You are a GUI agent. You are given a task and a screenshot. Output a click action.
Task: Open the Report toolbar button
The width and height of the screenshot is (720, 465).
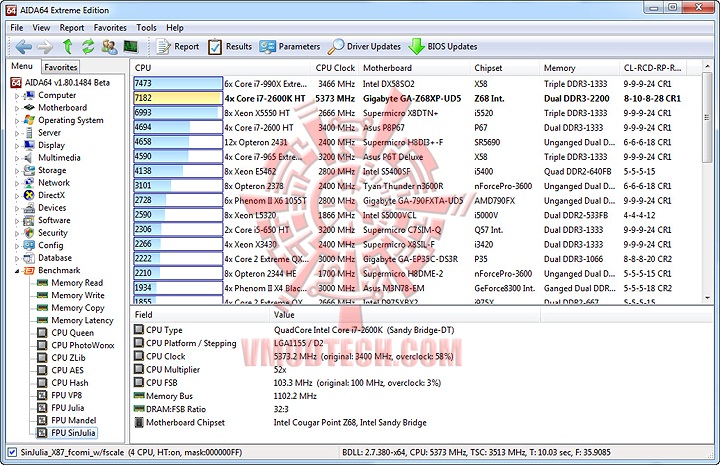click(178, 46)
